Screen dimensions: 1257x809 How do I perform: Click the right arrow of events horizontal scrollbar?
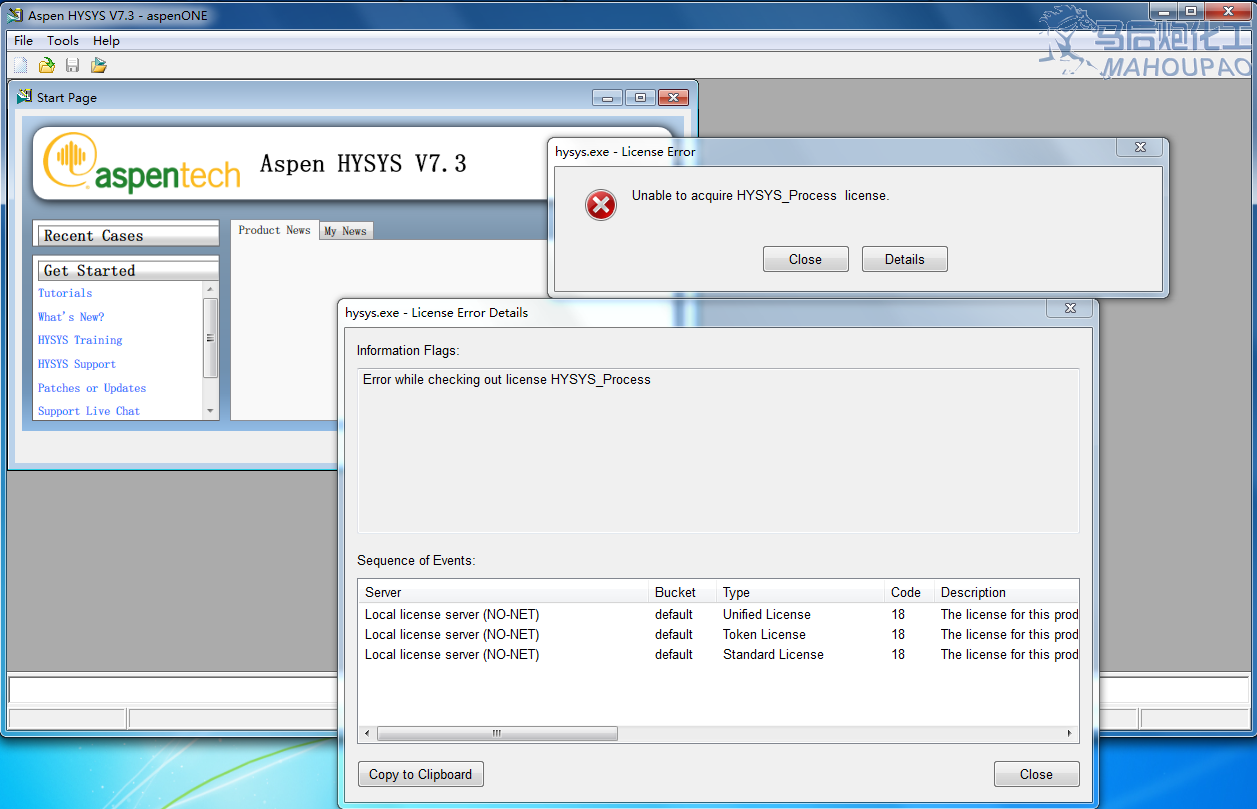click(1069, 734)
